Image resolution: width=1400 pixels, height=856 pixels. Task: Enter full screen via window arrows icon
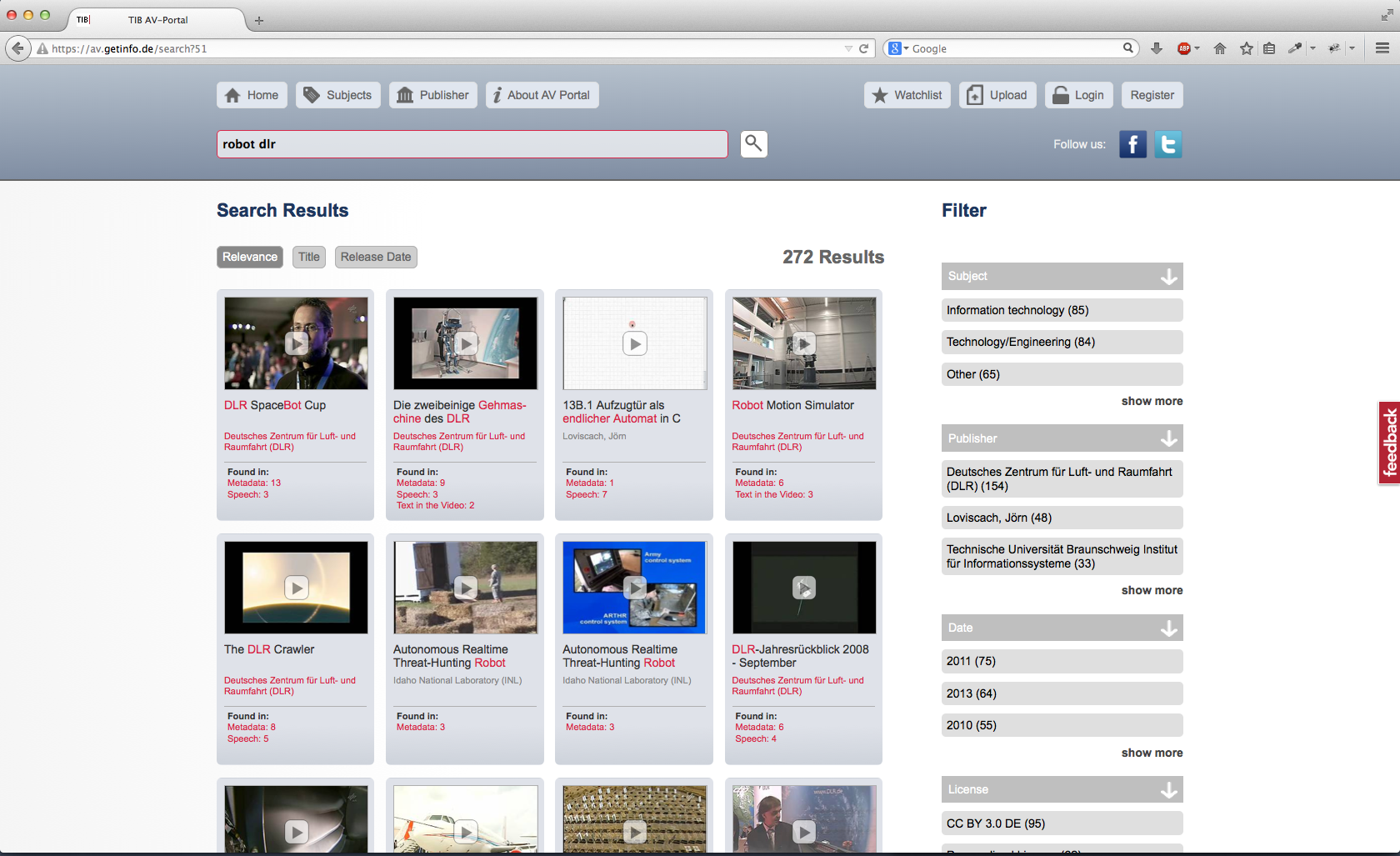[1387, 15]
